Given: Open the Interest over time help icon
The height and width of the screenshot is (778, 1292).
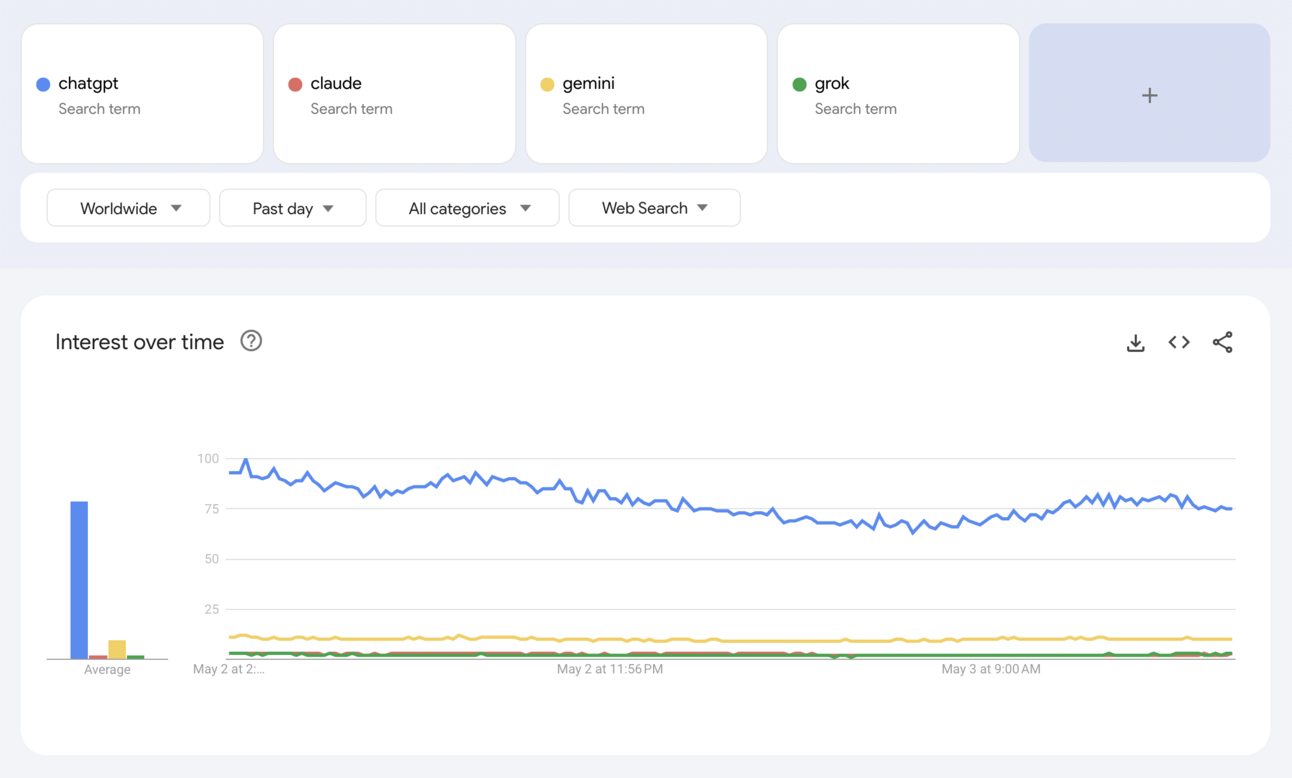Looking at the screenshot, I should click(251, 341).
